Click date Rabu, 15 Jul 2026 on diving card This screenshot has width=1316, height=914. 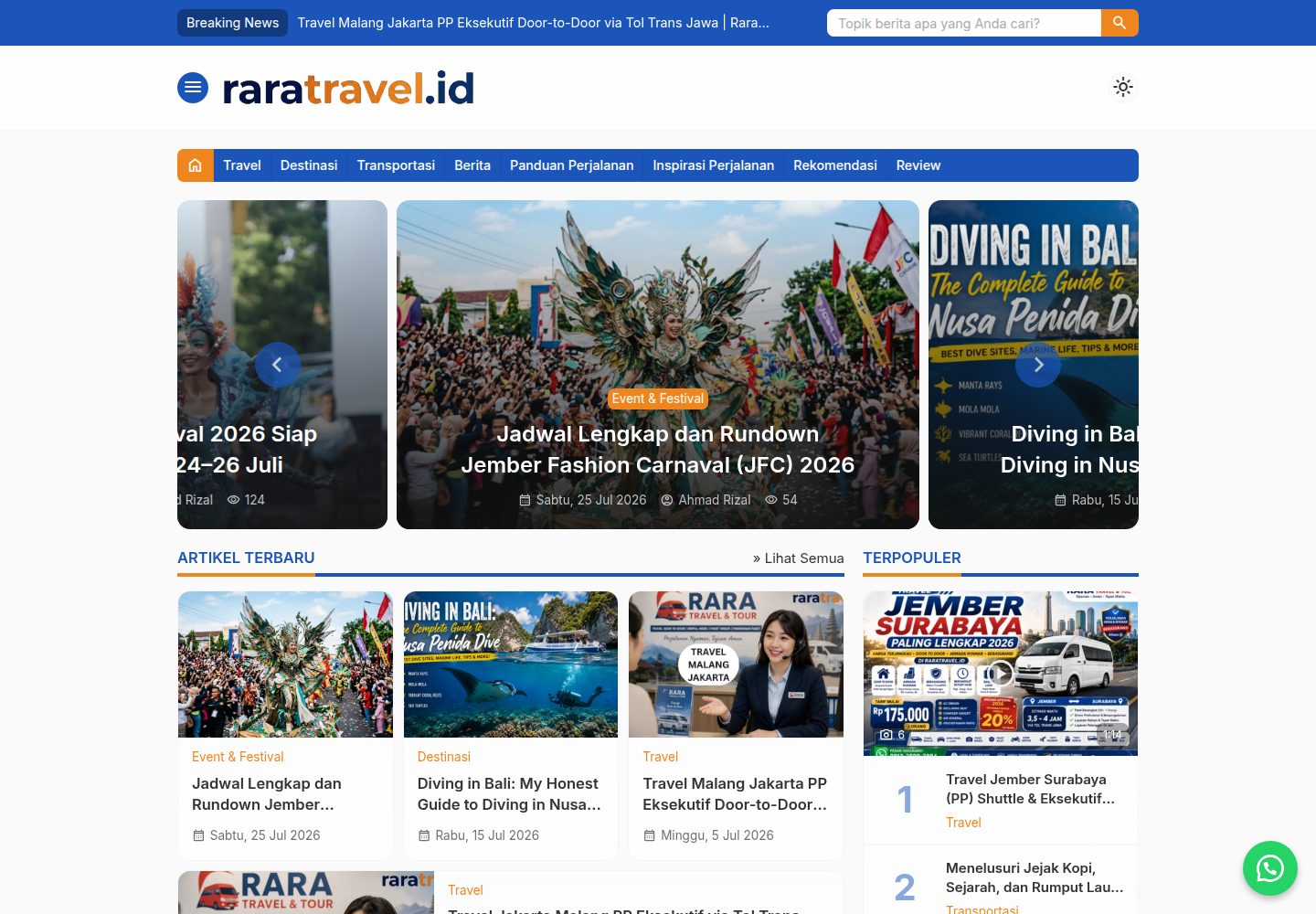point(487,835)
